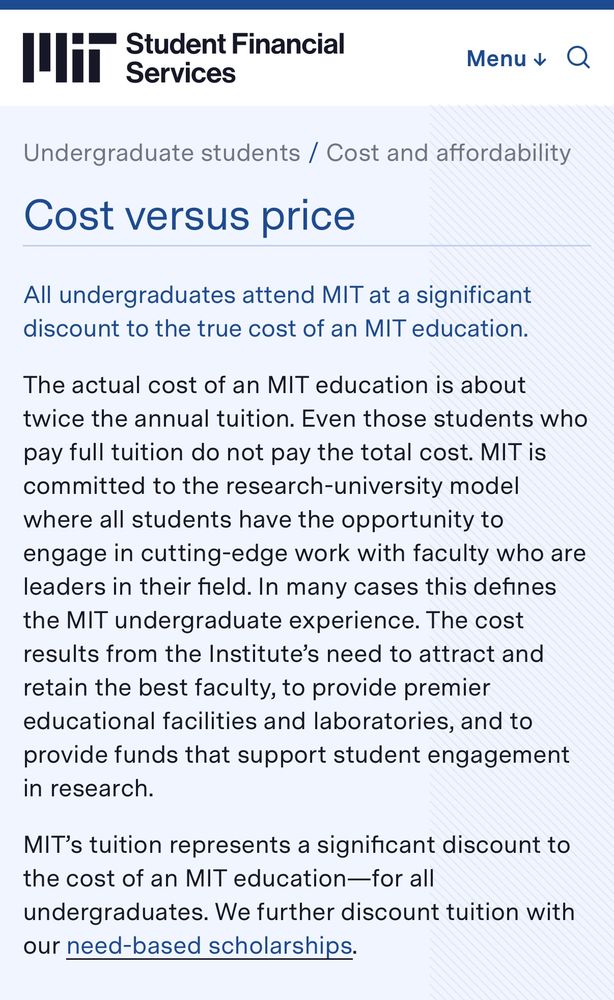This screenshot has height=1000, width=614.
Task: Open Cost and affordability breadcrumb
Action: click(x=448, y=153)
